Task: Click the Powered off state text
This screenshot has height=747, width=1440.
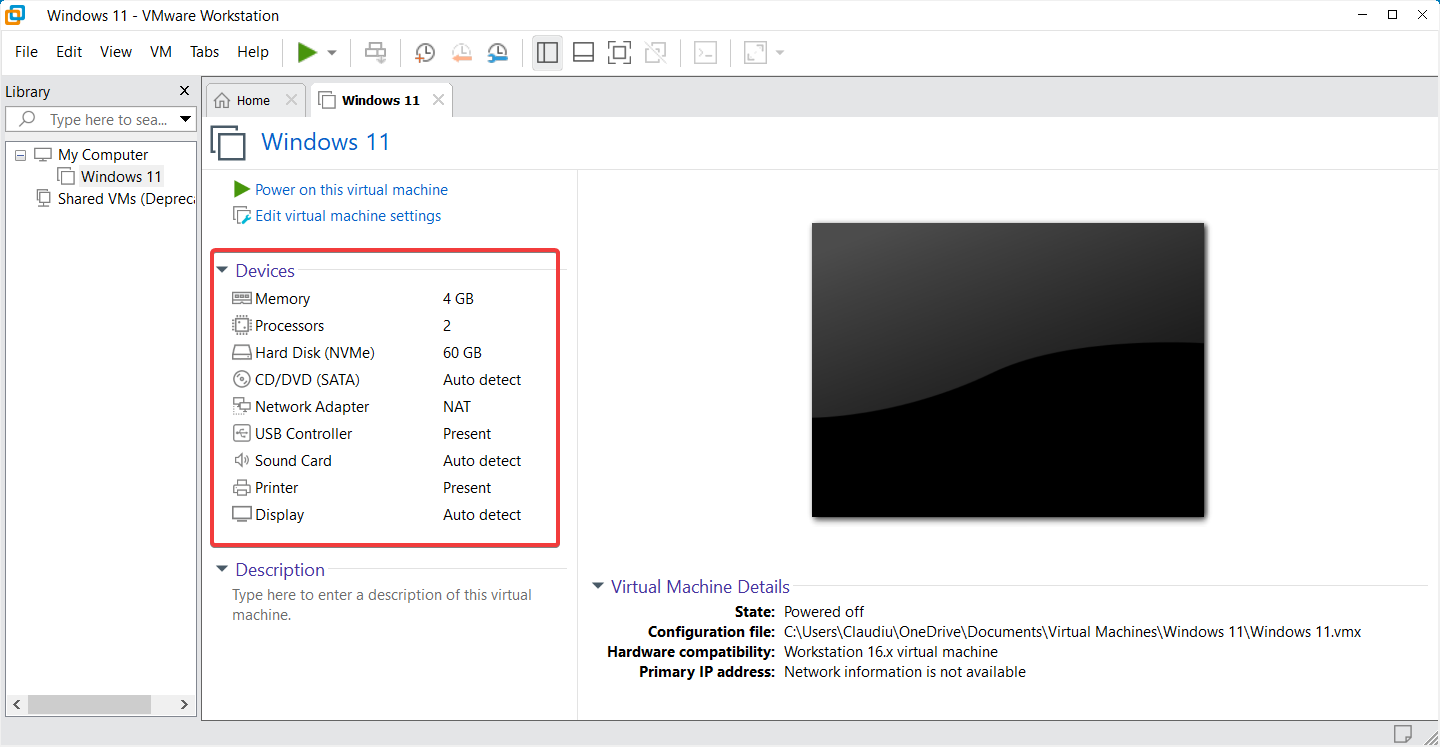Action: (824, 612)
